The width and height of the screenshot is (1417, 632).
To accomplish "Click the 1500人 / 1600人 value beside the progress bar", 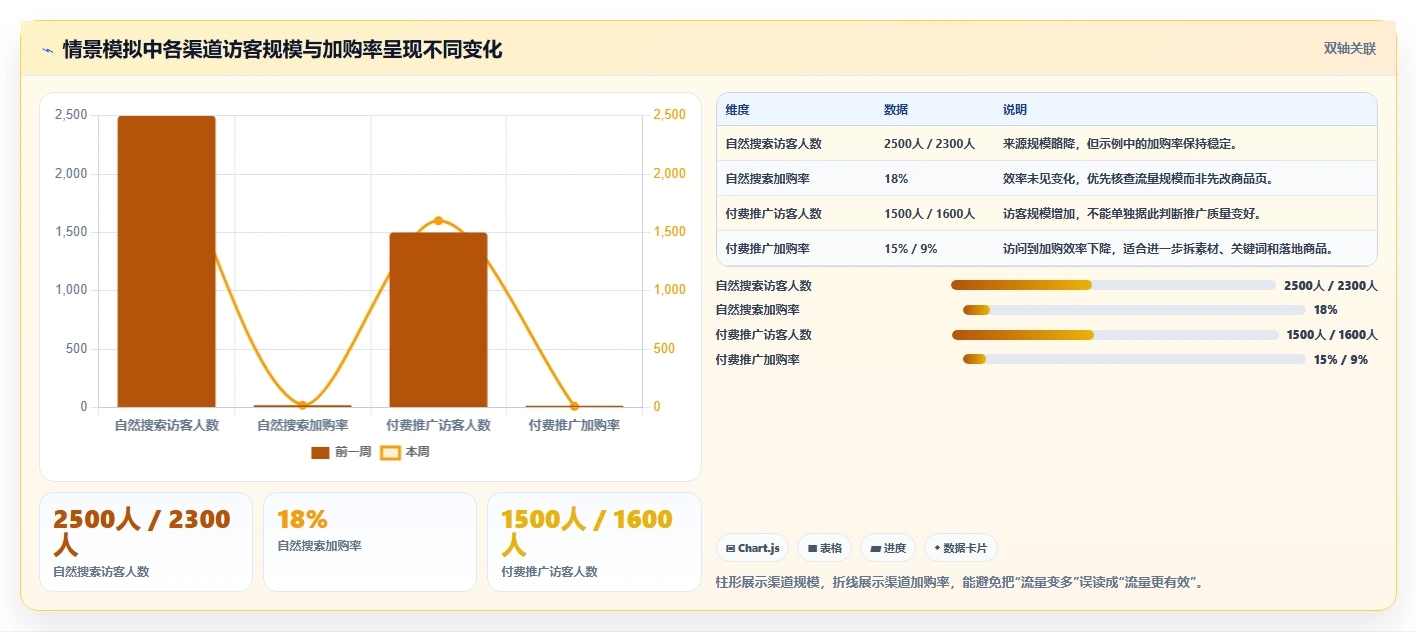I will click(x=1332, y=335).
